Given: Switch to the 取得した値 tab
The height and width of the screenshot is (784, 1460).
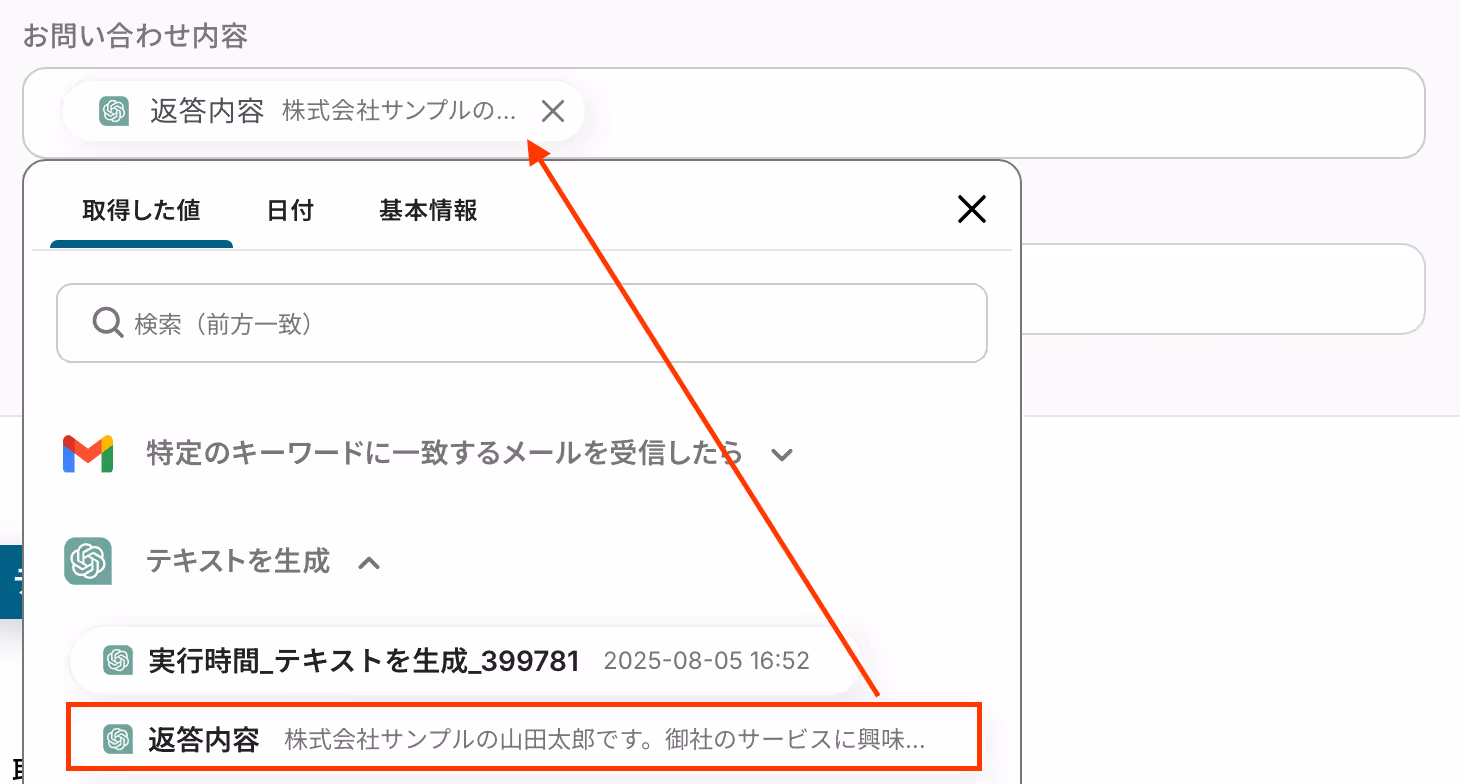Looking at the screenshot, I should click(141, 210).
